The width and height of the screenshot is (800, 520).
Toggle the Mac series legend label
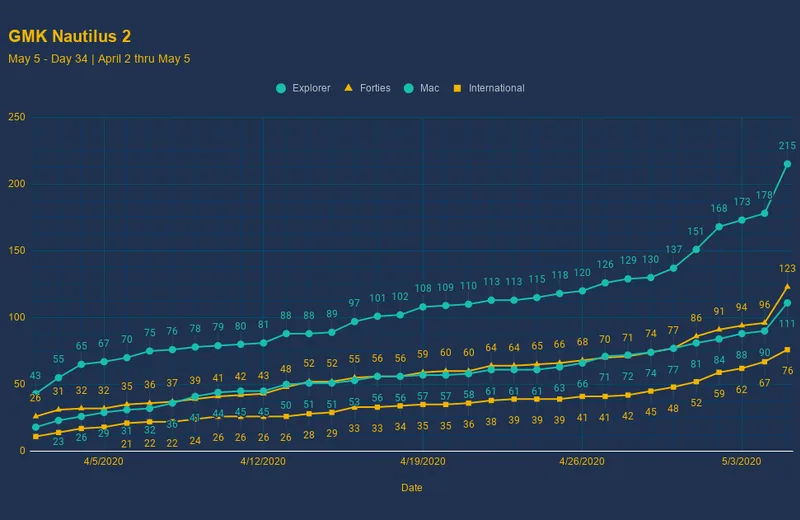point(430,88)
